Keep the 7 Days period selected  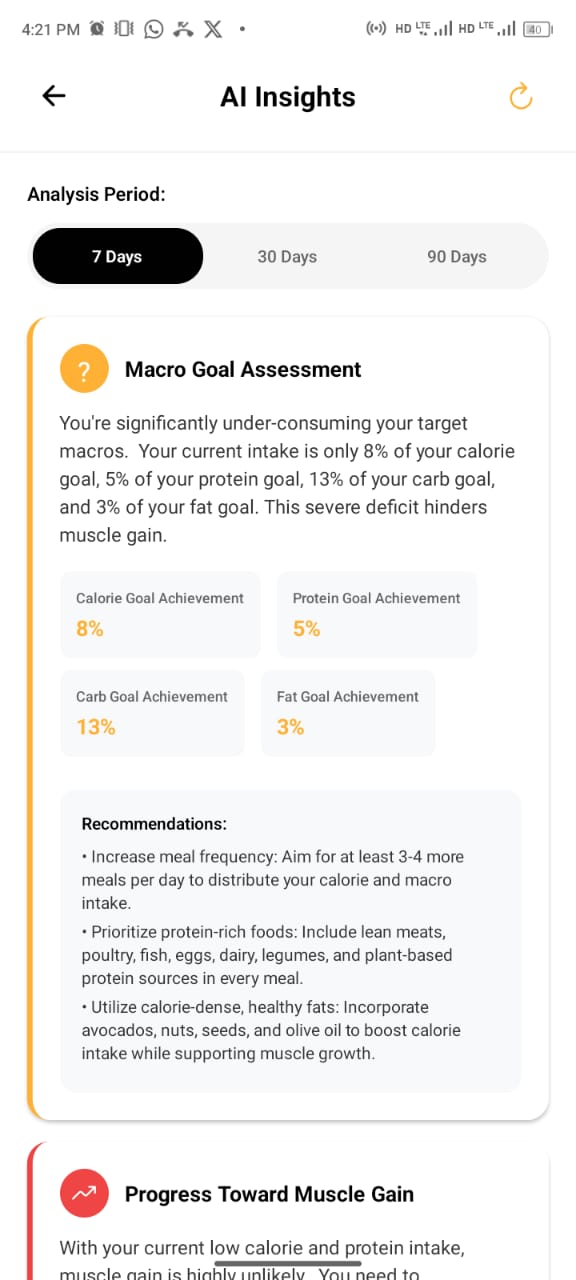(117, 256)
